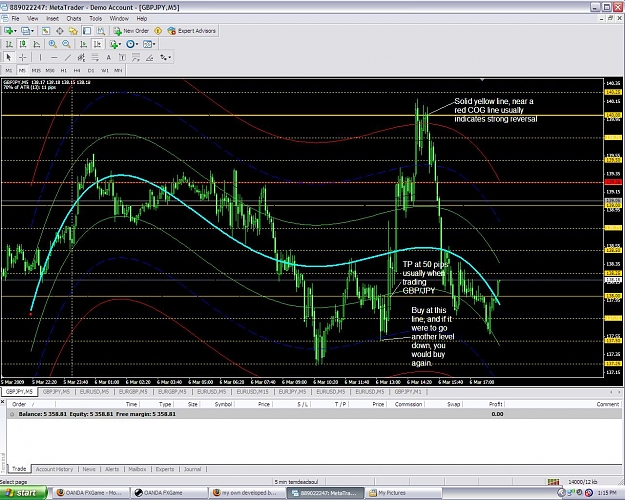Image resolution: width=625 pixels, height=500 pixels.
Task: Switch chart to bar chart
Action: 9,44
